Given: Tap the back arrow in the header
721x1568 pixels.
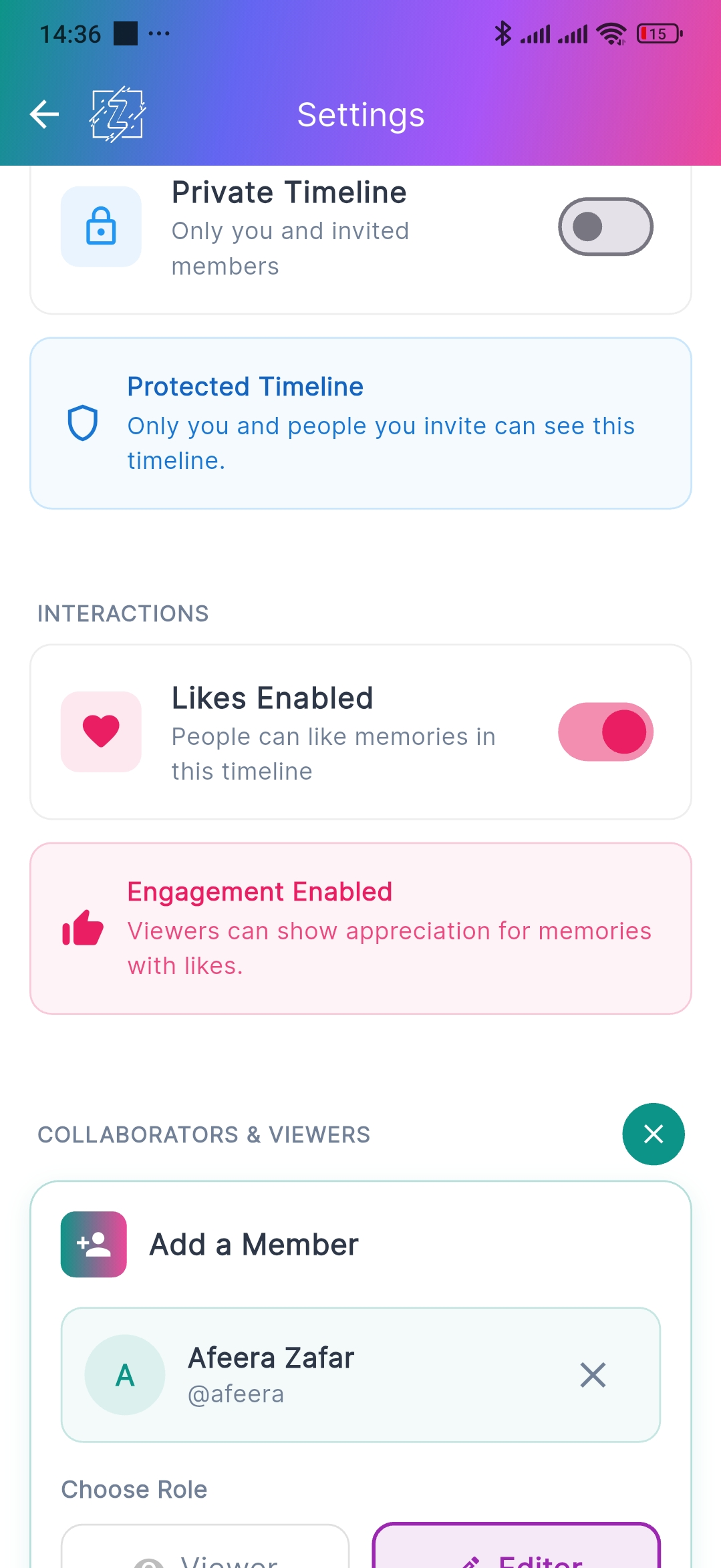Looking at the screenshot, I should 43,114.
